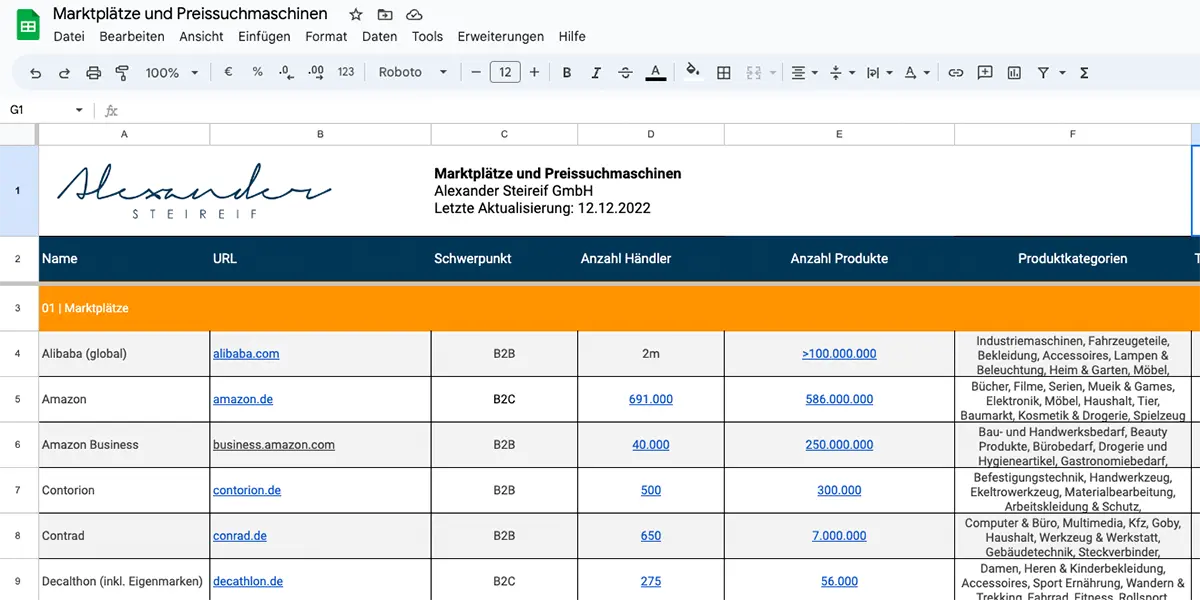Viewport: 1200px width, 600px height.
Task: Open the Erweiterungen menu
Action: tap(501, 36)
